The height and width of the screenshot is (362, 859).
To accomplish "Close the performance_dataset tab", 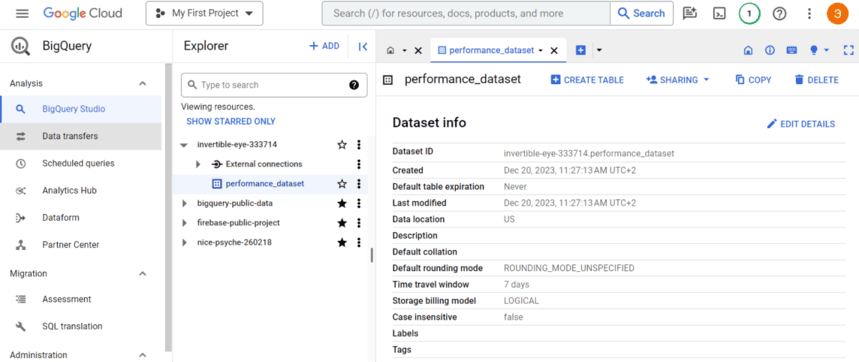I will coord(554,50).
